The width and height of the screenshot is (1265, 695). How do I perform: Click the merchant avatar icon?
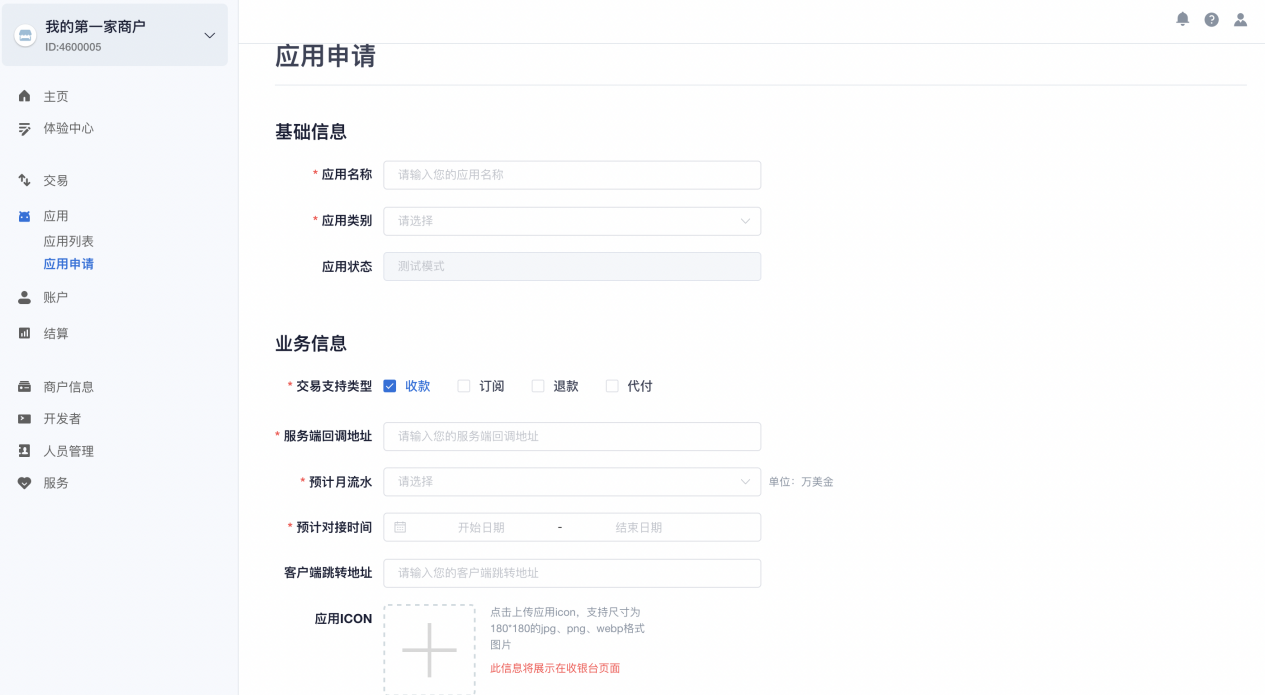25,35
